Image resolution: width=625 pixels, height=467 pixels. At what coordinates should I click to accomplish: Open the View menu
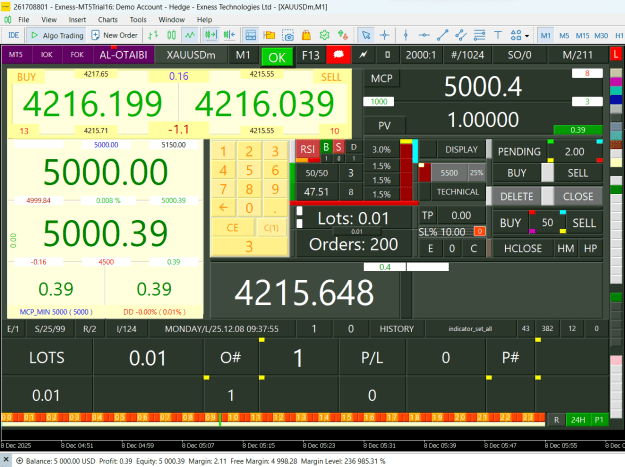click(49, 20)
